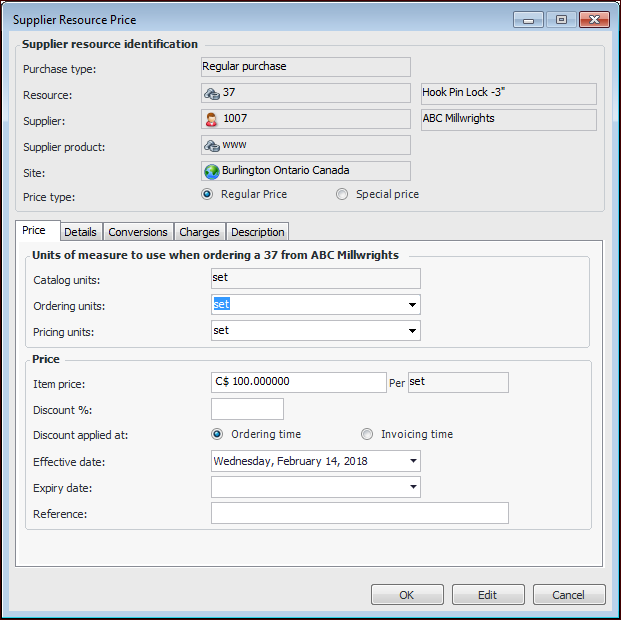The image size is (621, 620).
Task: Open the Ordering units dropdown
Action: [412, 305]
